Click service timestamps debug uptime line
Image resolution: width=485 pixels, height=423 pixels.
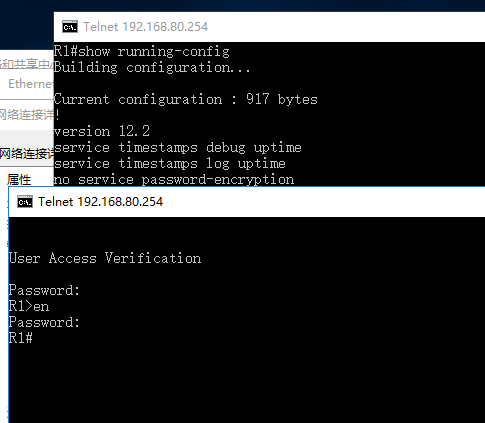coord(178,147)
